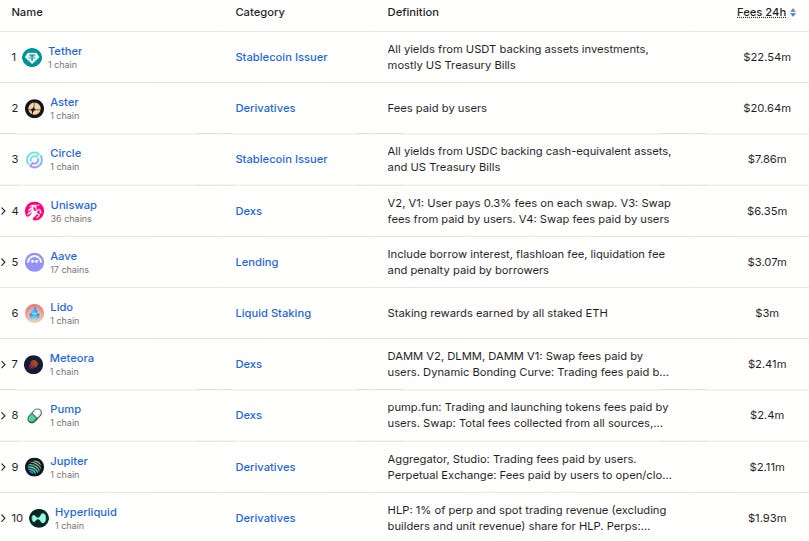Image resolution: width=809 pixels, height=541 pixels.
Task: Open the Meteora protocol link
Action: tap(72, 358)
